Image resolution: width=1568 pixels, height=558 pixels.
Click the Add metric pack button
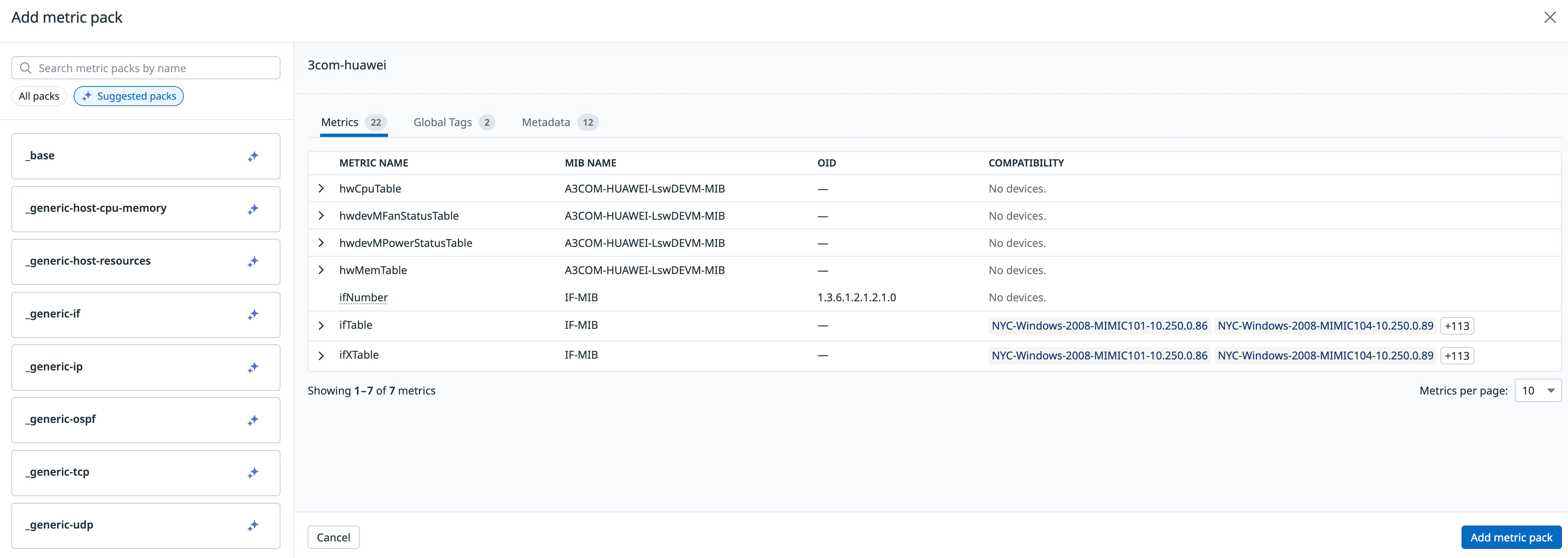point(1511,537)
